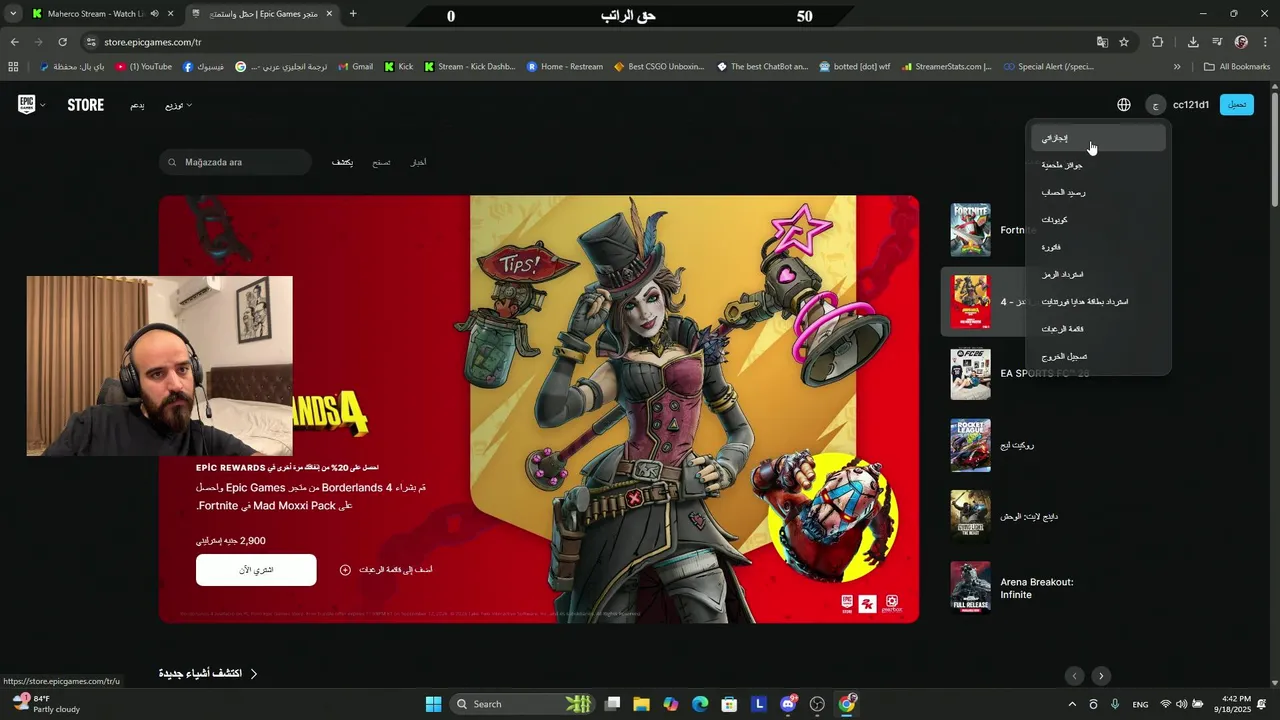Select the Arena Breakout: Infinite item

(1024, 588)
